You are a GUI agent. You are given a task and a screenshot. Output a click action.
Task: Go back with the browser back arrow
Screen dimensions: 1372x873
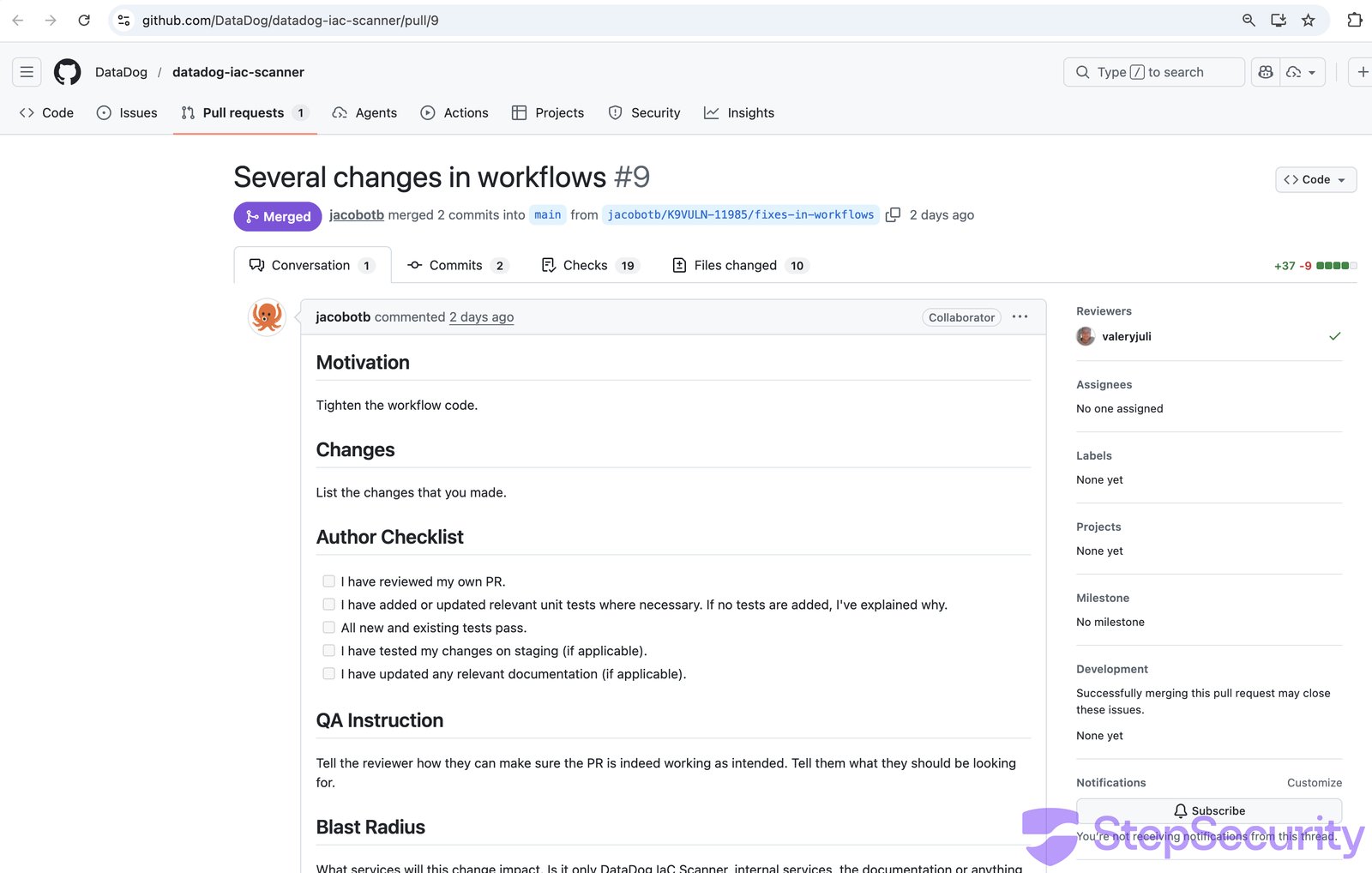(18, 20)
